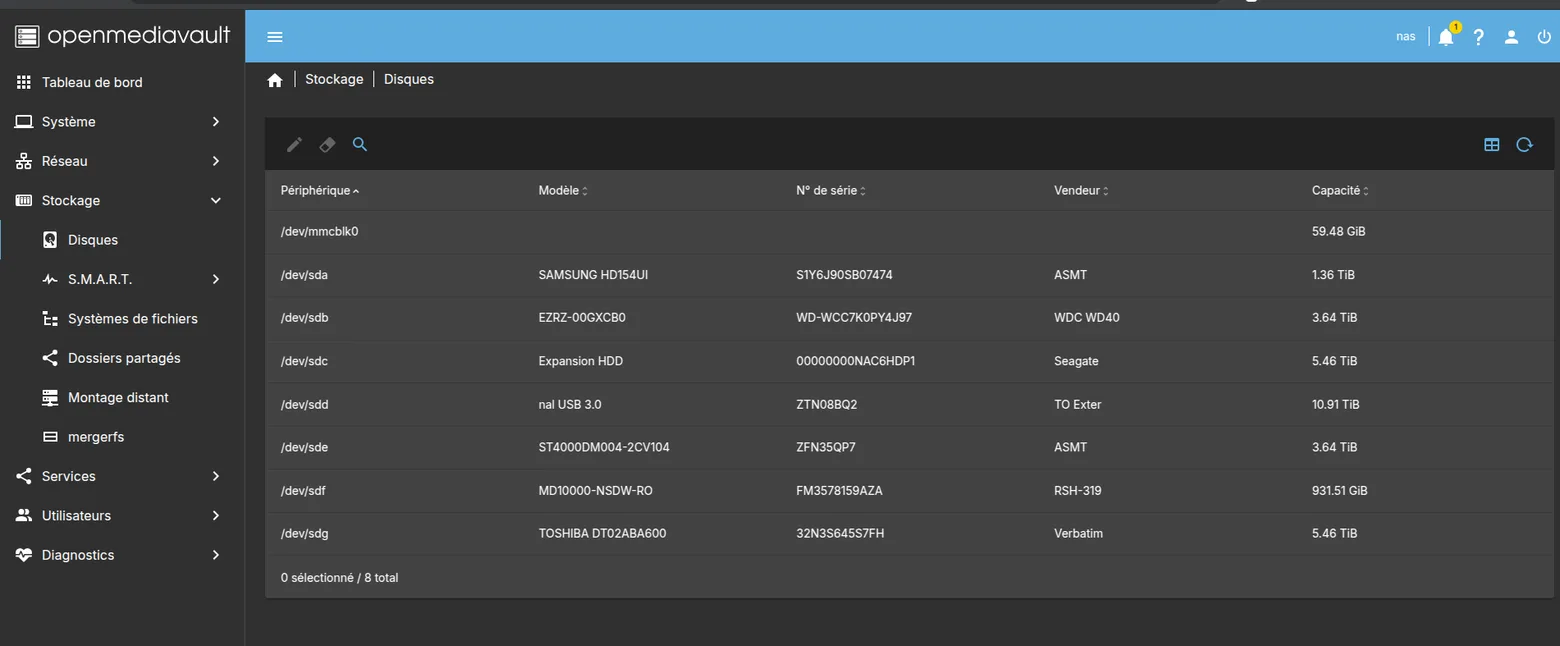Open the table column visibility icon
This screenshot has height=646, width=1560.
[1492, 145]
